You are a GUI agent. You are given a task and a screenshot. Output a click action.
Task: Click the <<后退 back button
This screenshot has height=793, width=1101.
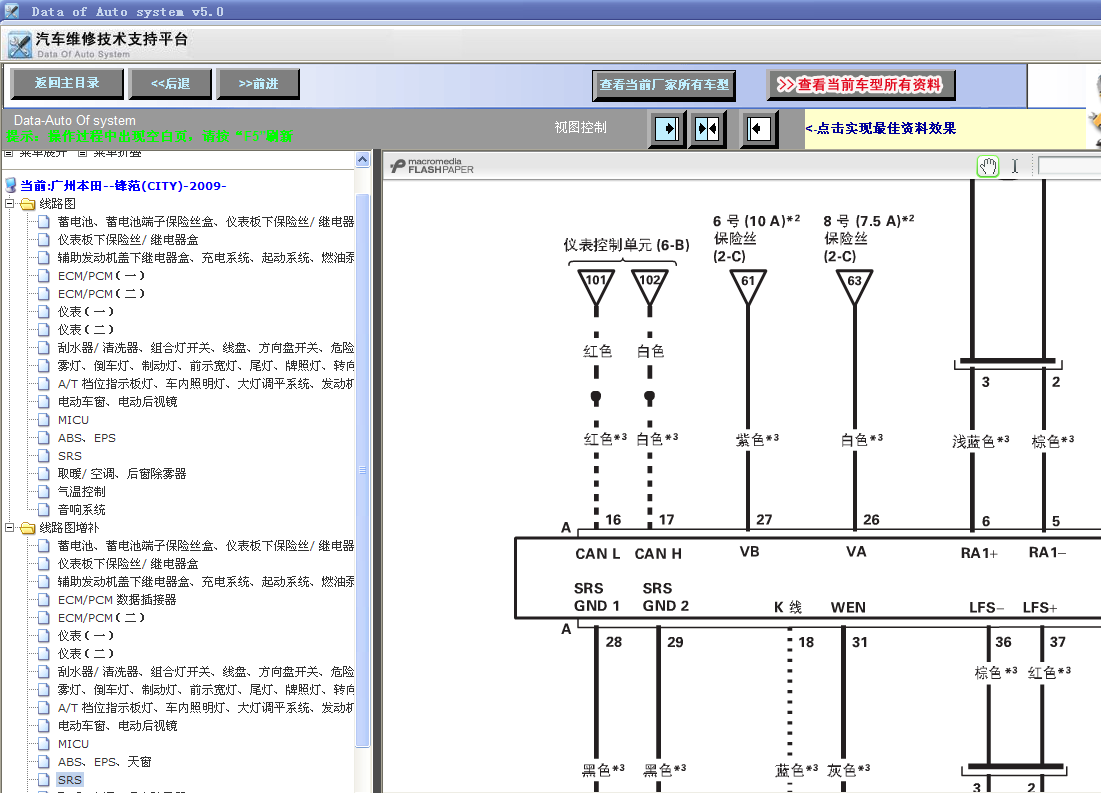[171, 84]
